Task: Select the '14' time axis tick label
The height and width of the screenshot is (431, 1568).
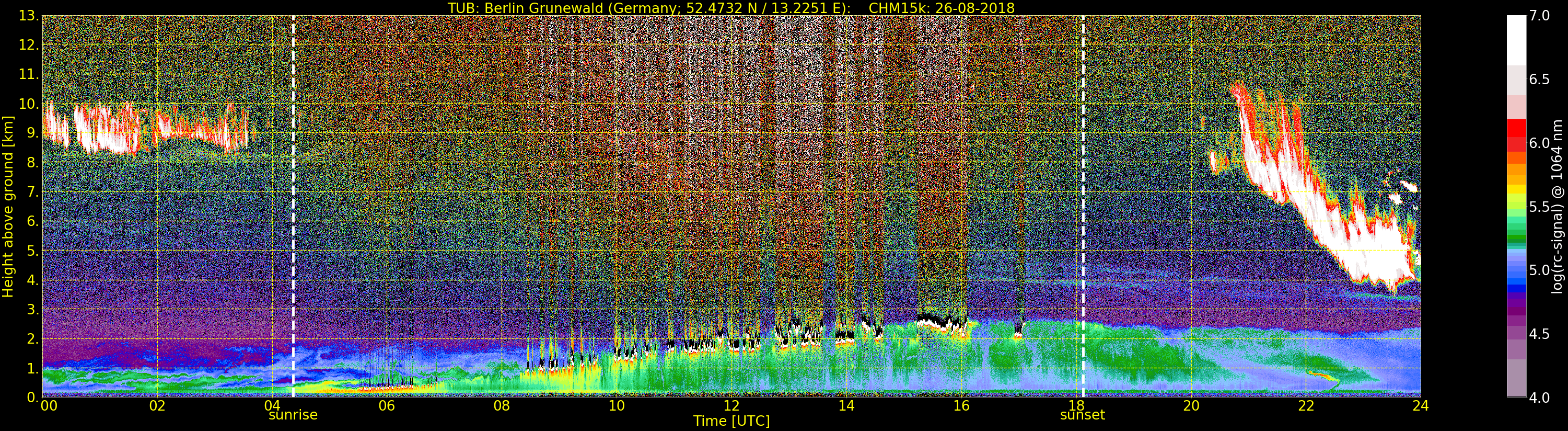Action: (846, 406)
